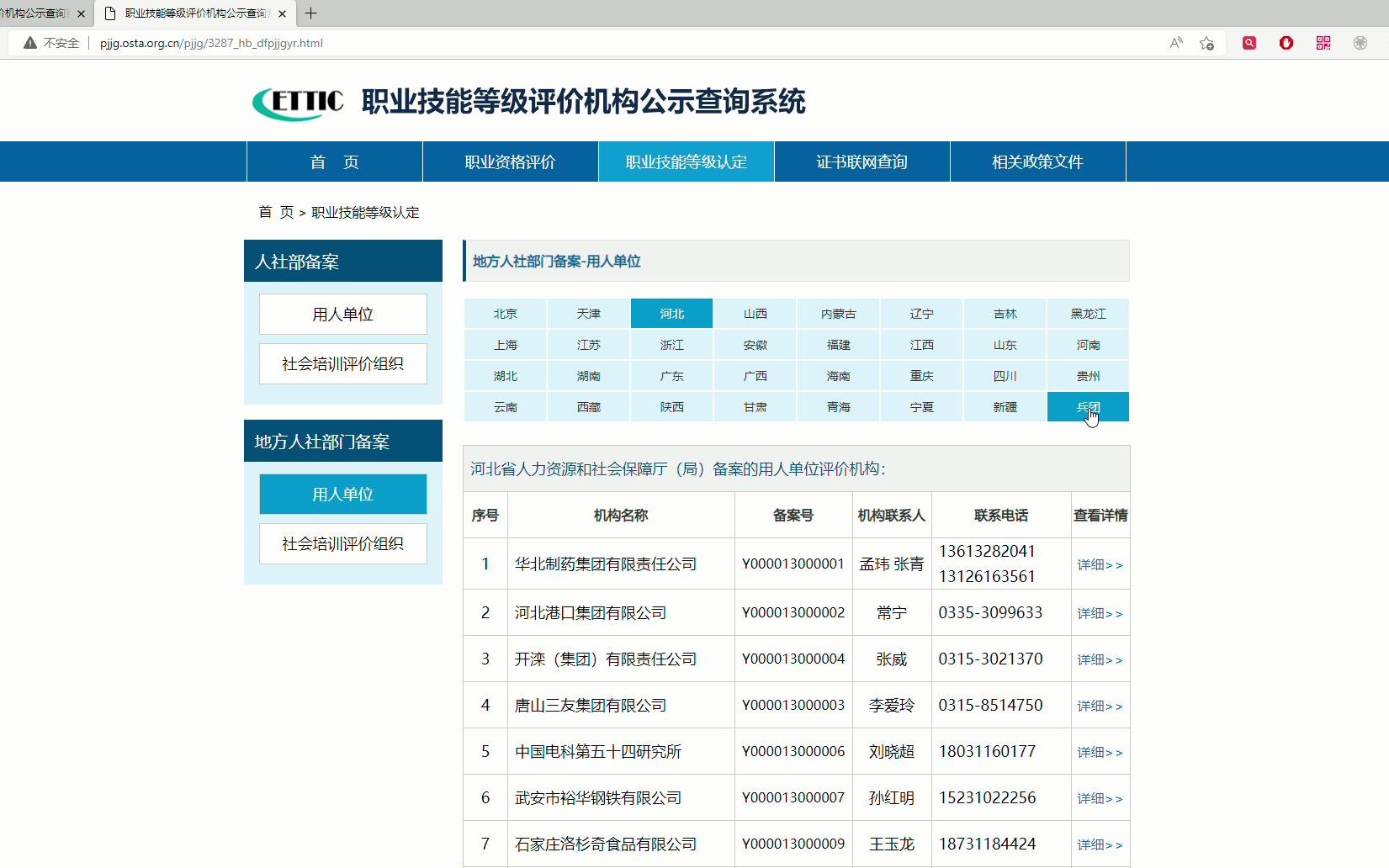Close the first background tab
1389x868 pixels.
(x=81, y=13)
